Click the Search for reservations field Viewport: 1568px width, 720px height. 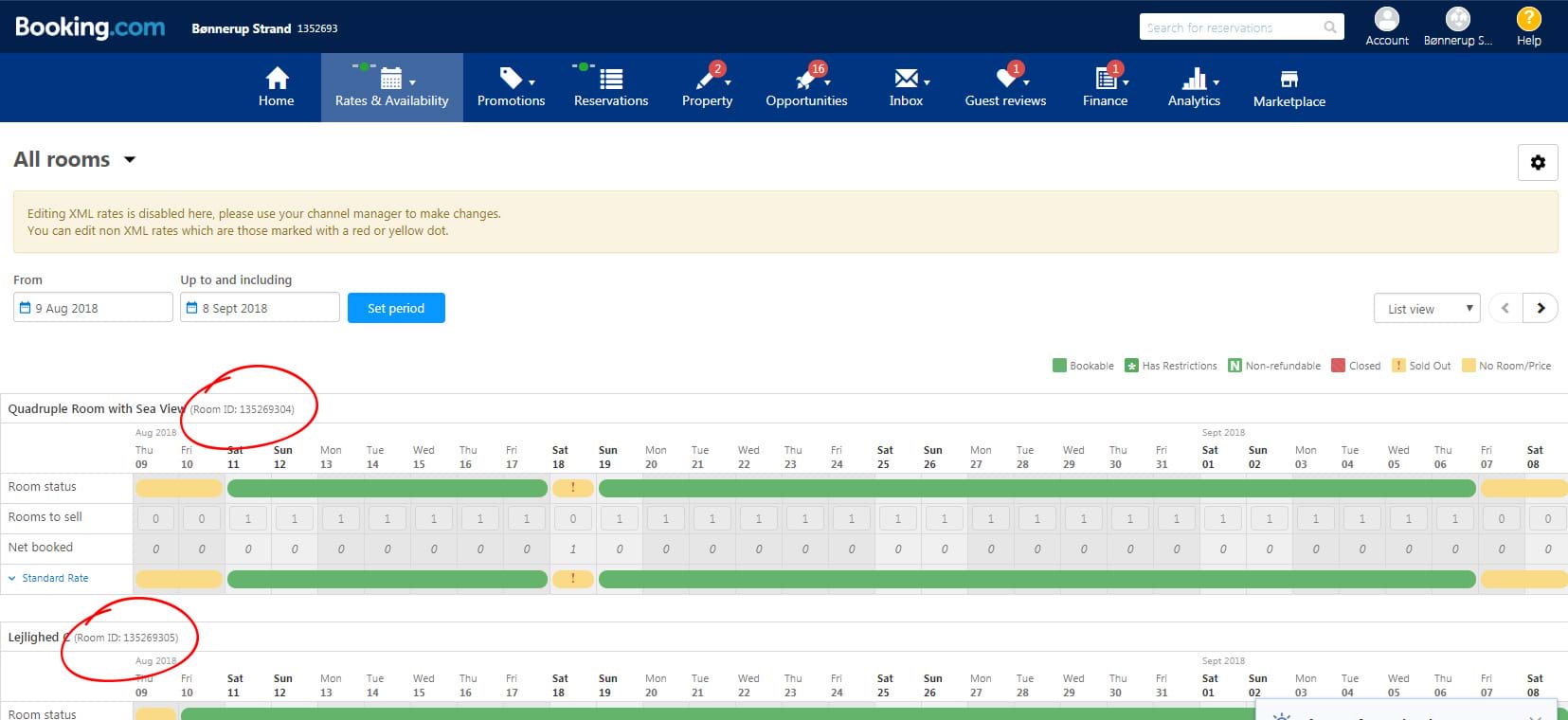click(x=1230, y=27)
